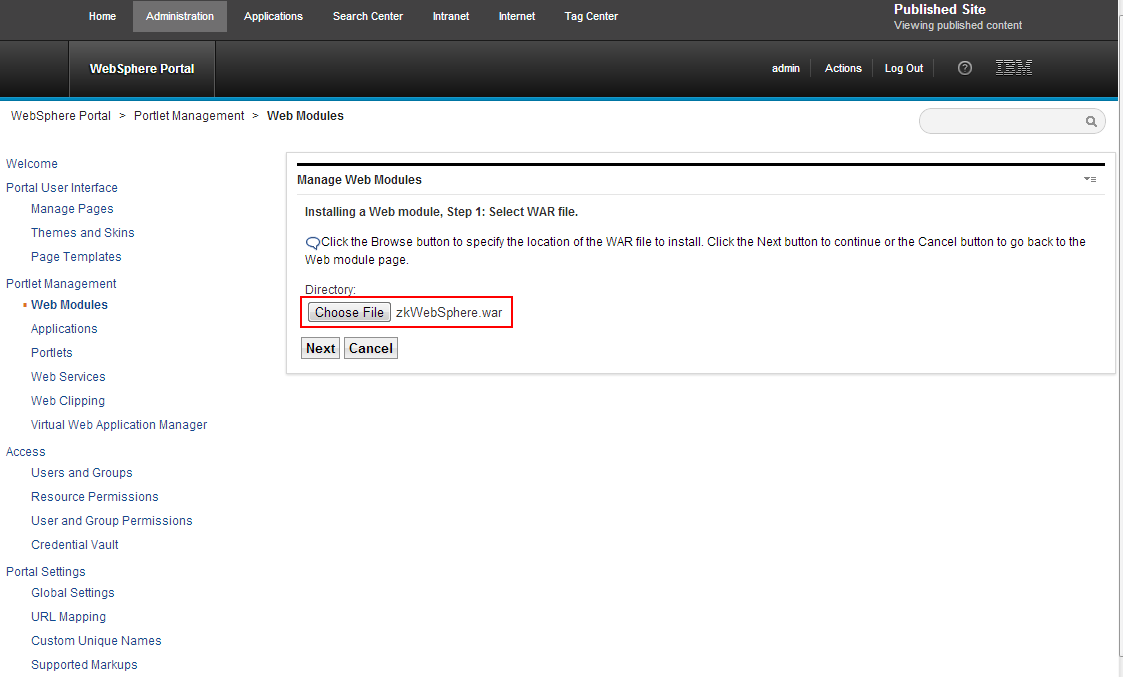Click the Cancel button
The width and height of the screenshot is (1123, 677).
(370, 349)
